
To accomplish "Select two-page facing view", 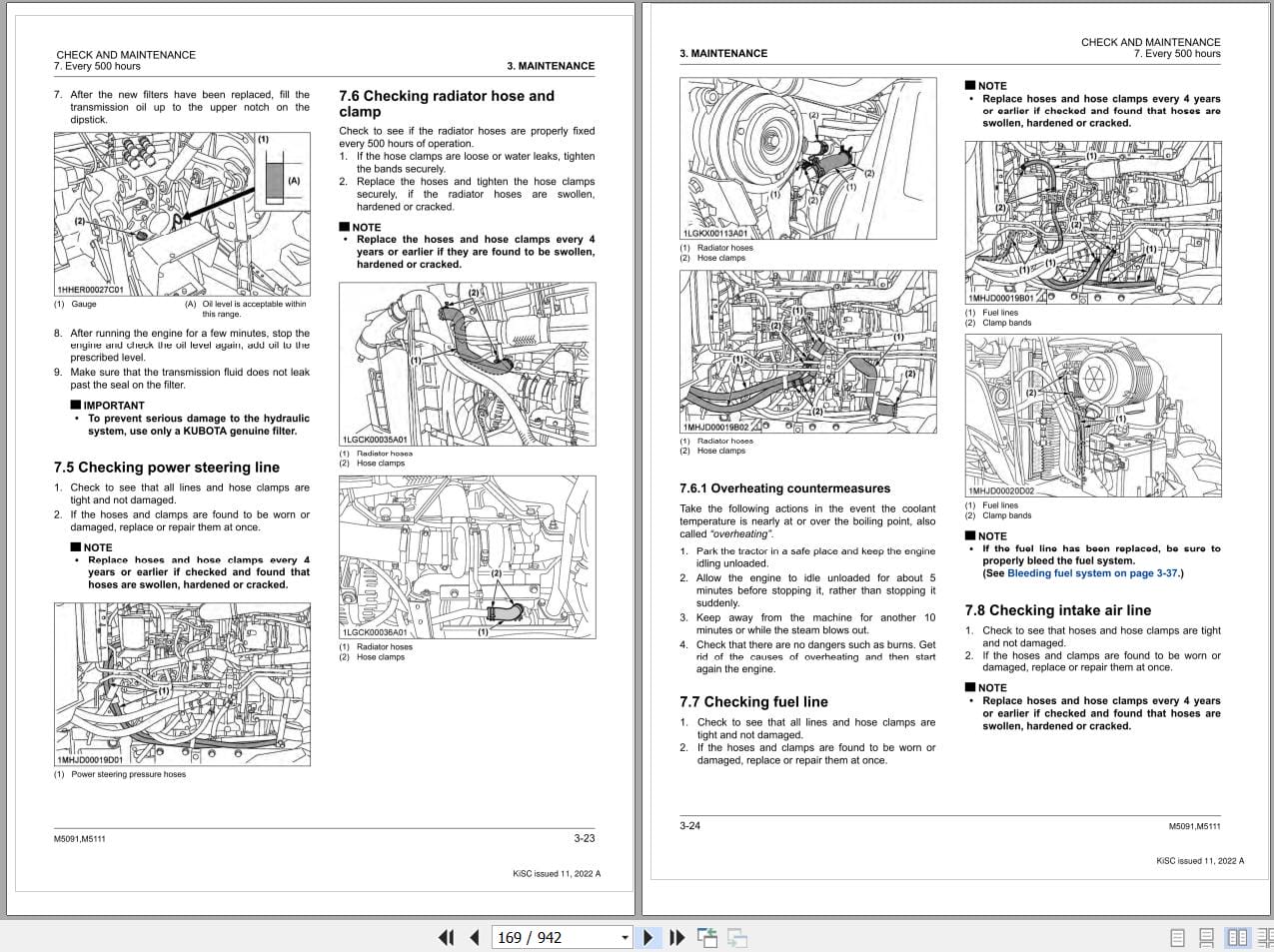I will (1237, 937).
